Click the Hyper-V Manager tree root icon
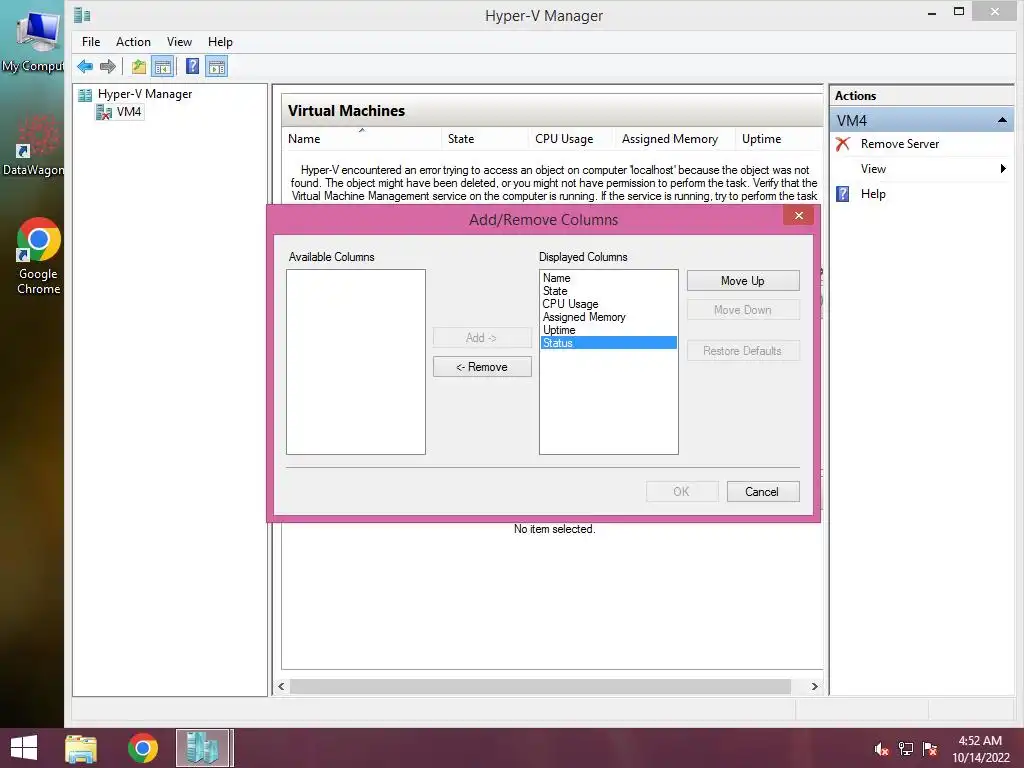The width and height of the screenshot is (1024, 768). coord(85,95)
